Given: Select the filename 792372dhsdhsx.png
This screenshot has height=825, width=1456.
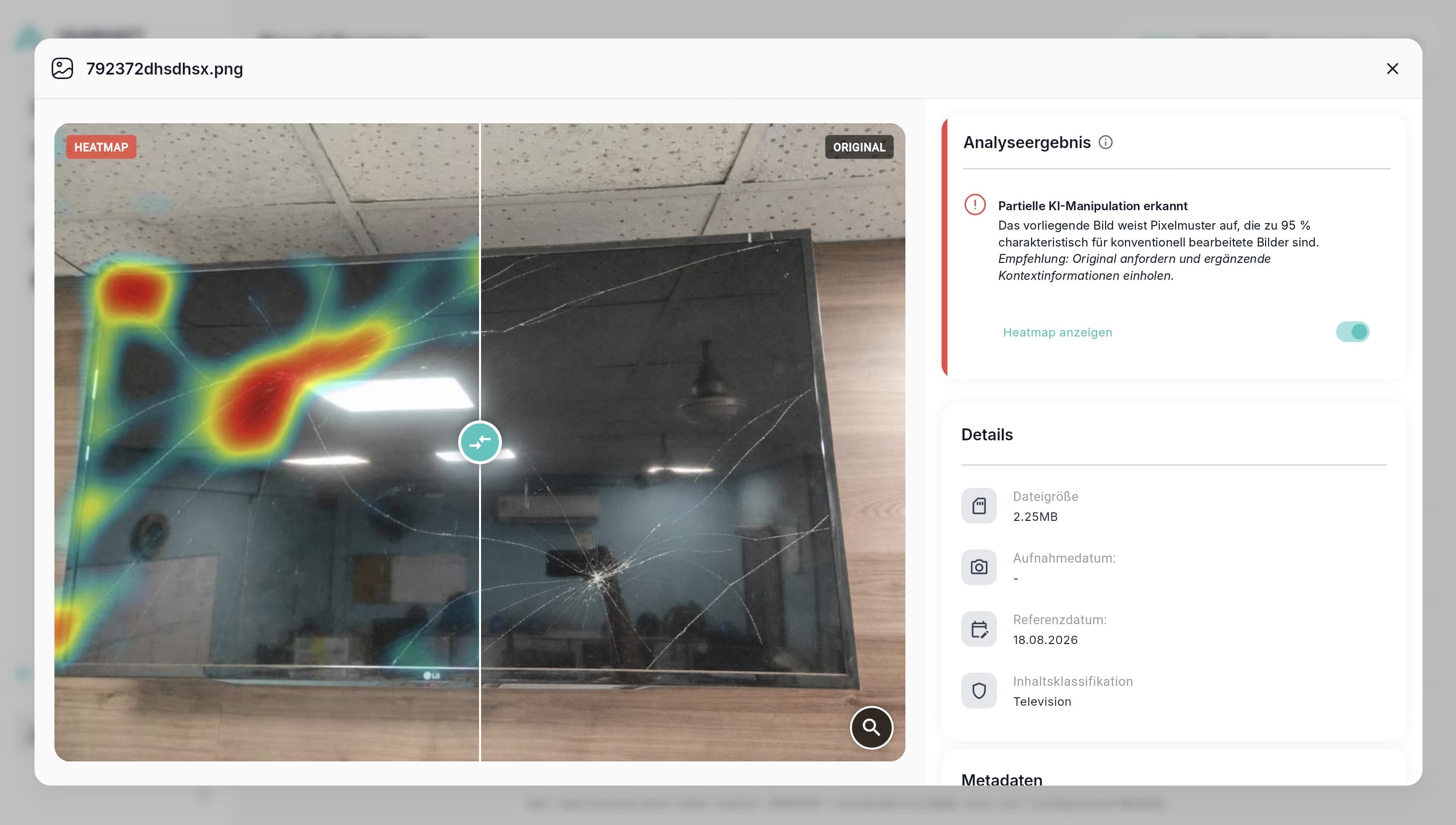Looking at the screenshot, I should 164,69.
